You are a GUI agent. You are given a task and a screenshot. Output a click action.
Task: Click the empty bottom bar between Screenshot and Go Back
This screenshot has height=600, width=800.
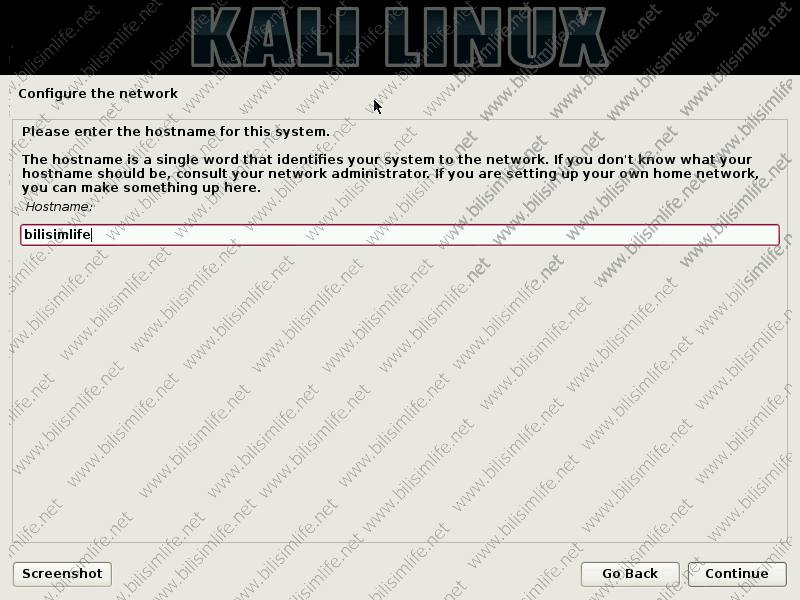click(346, 574)
